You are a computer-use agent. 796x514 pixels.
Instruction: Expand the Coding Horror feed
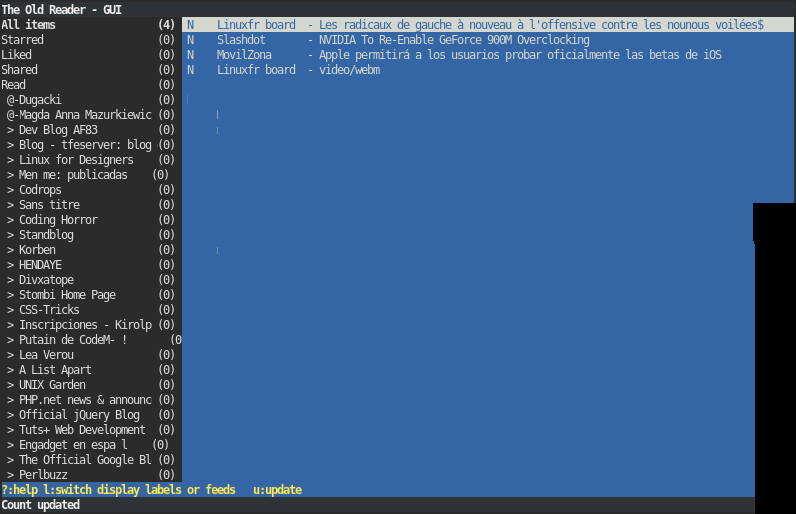(90, 220)
